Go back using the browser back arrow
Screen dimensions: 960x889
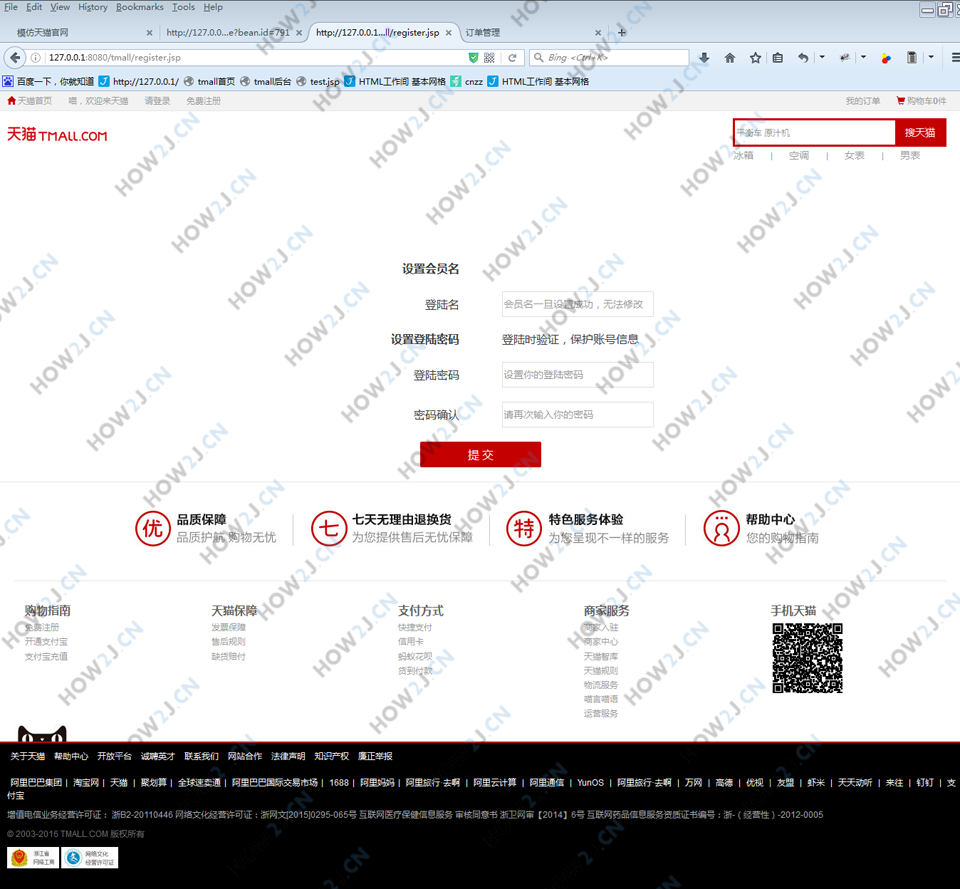click(x=15, y=58)
